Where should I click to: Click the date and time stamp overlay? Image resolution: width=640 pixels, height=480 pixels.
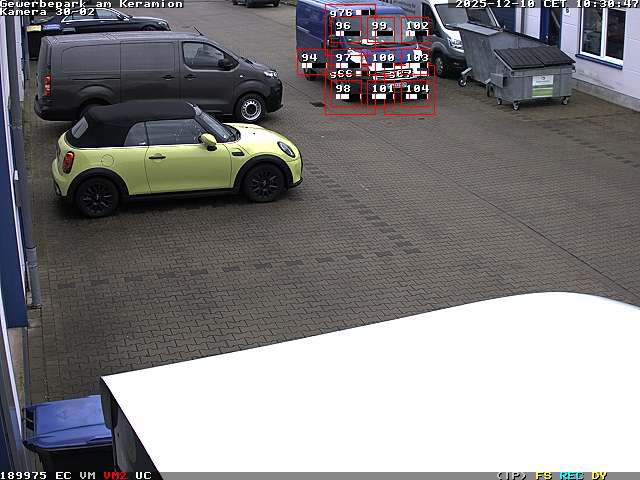[x=547, y=4]
